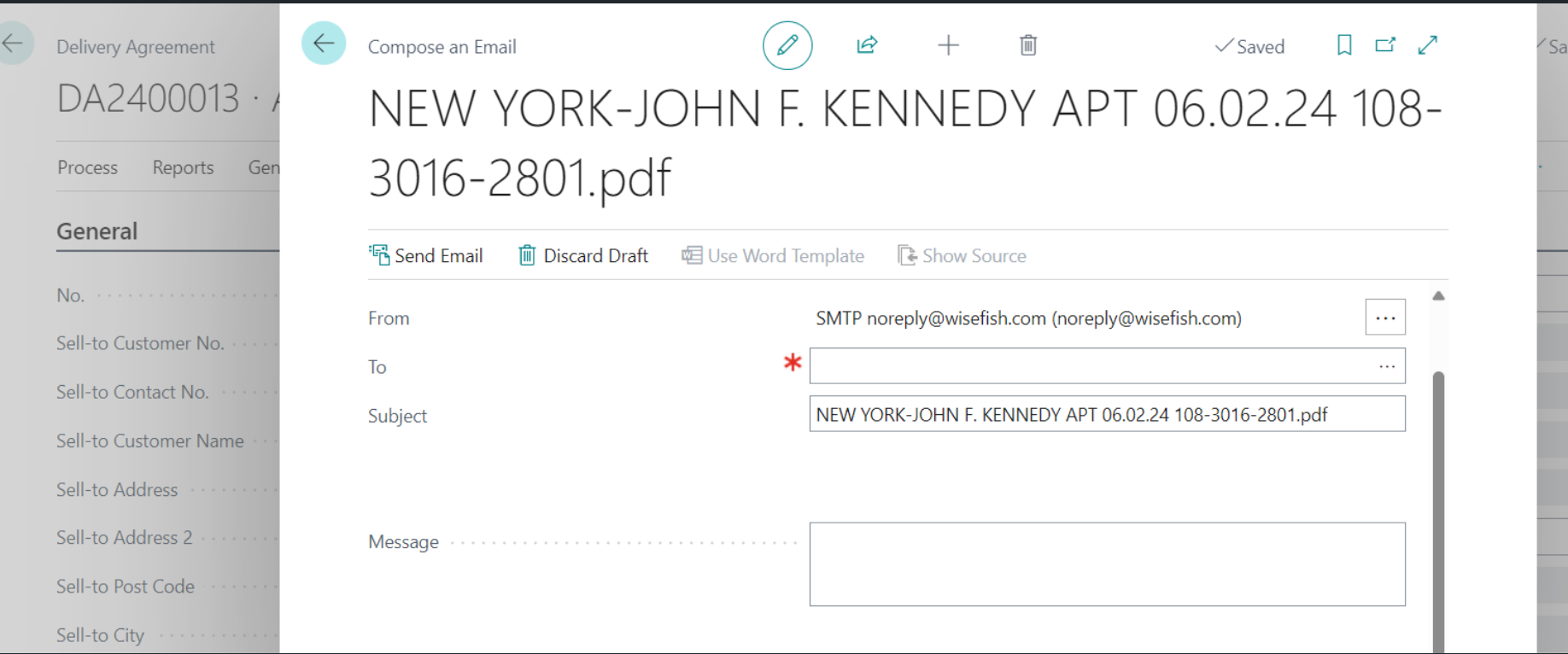The height and width of the screenshot is (654, 1568).
Task: Click the share icon in header
Action: (x=867, y=45)
